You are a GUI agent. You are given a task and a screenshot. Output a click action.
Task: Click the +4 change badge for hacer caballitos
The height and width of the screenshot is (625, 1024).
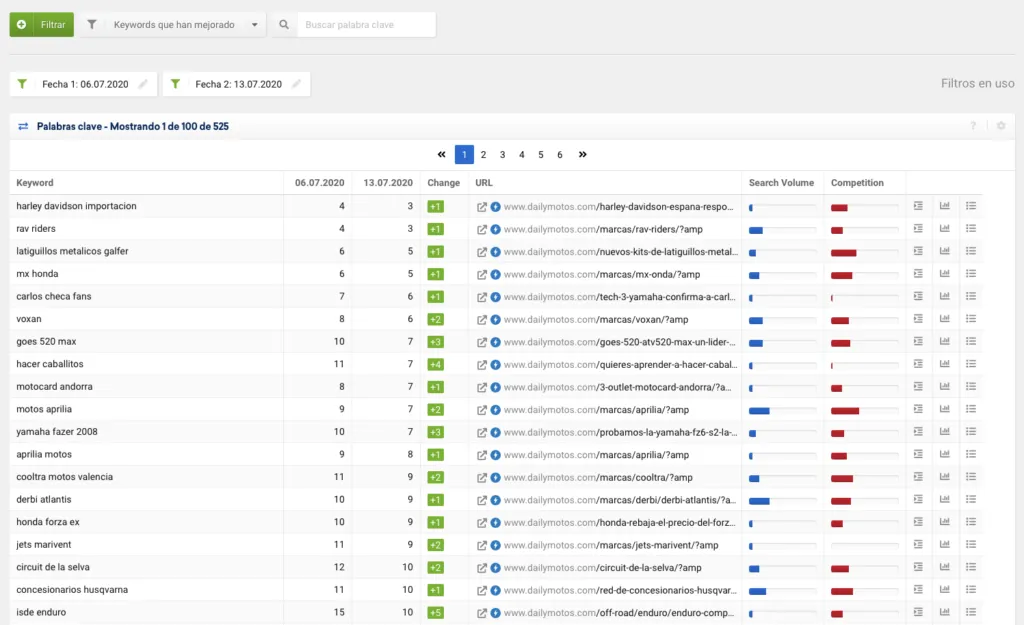[x=436, y=364]
